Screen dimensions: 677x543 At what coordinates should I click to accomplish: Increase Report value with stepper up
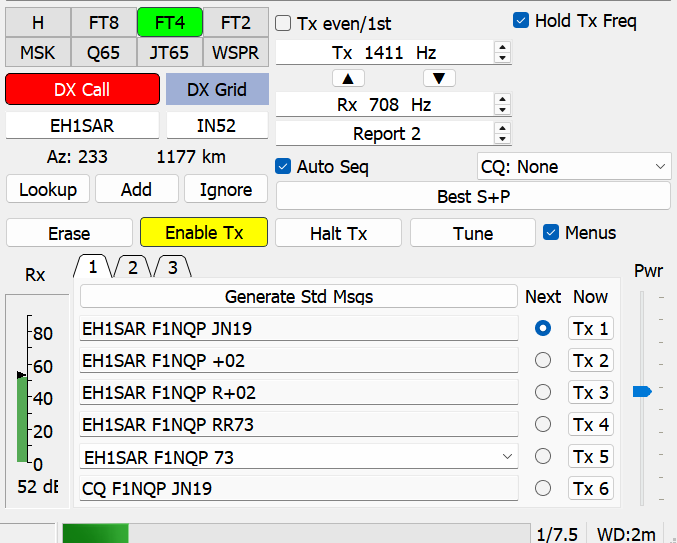(x=502, y=128)
